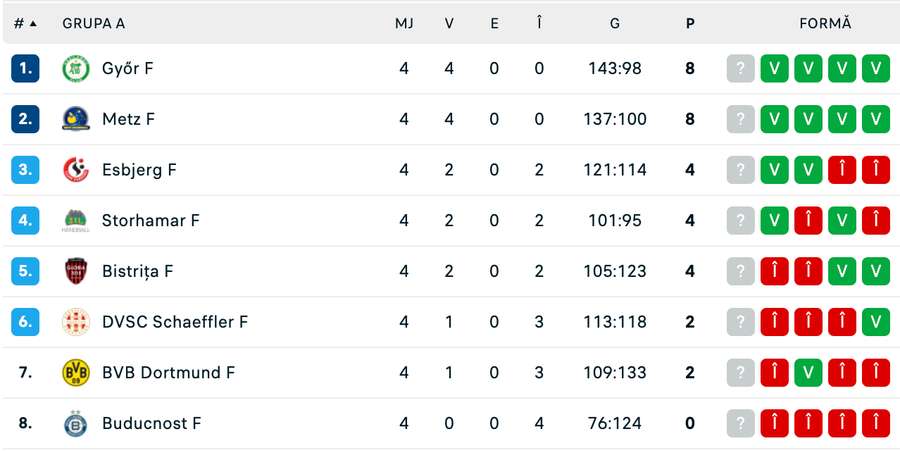Open the Esbjerg F team link
This screenshot has width=900, height=451.
click(139, 170)
